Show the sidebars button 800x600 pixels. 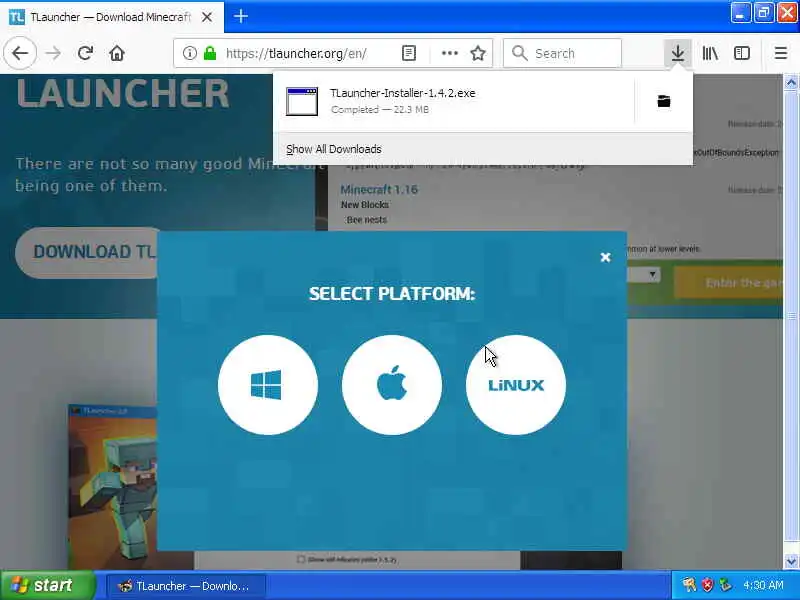point(742,53)
